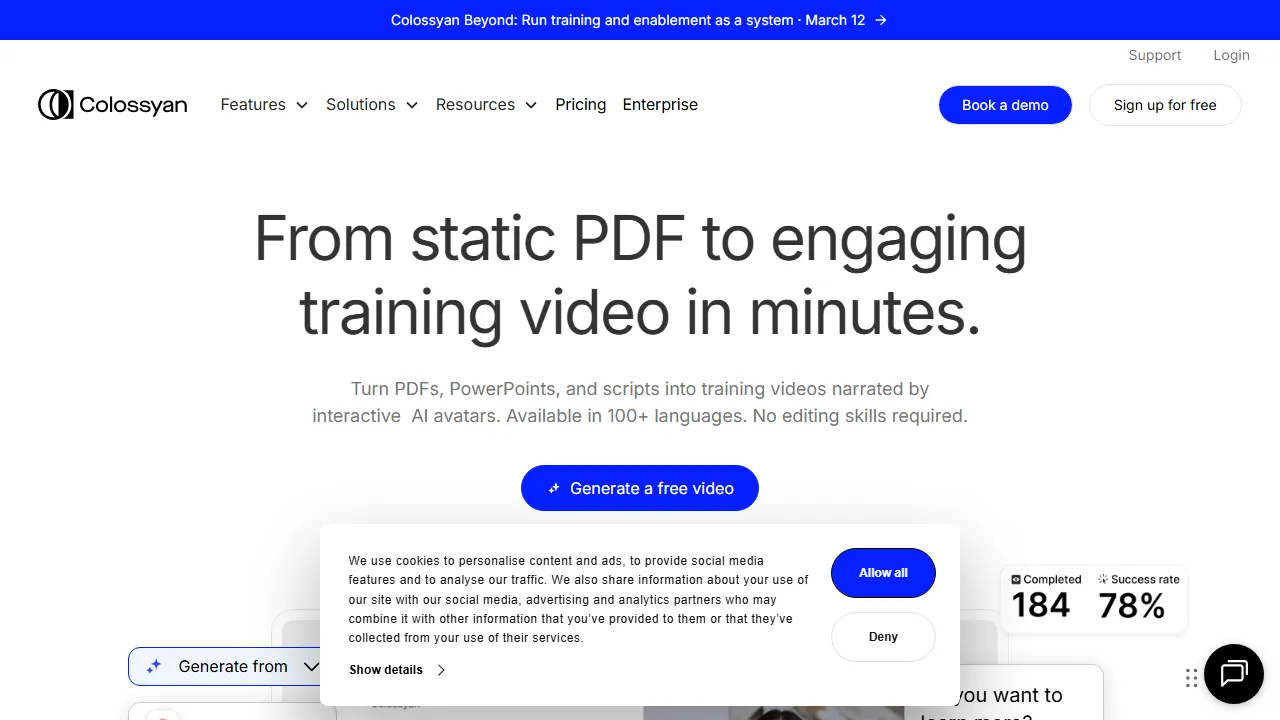Click the arrow icon in announcement banner
This screenshot has width=1280, height=720.
[x=881, y=20]
